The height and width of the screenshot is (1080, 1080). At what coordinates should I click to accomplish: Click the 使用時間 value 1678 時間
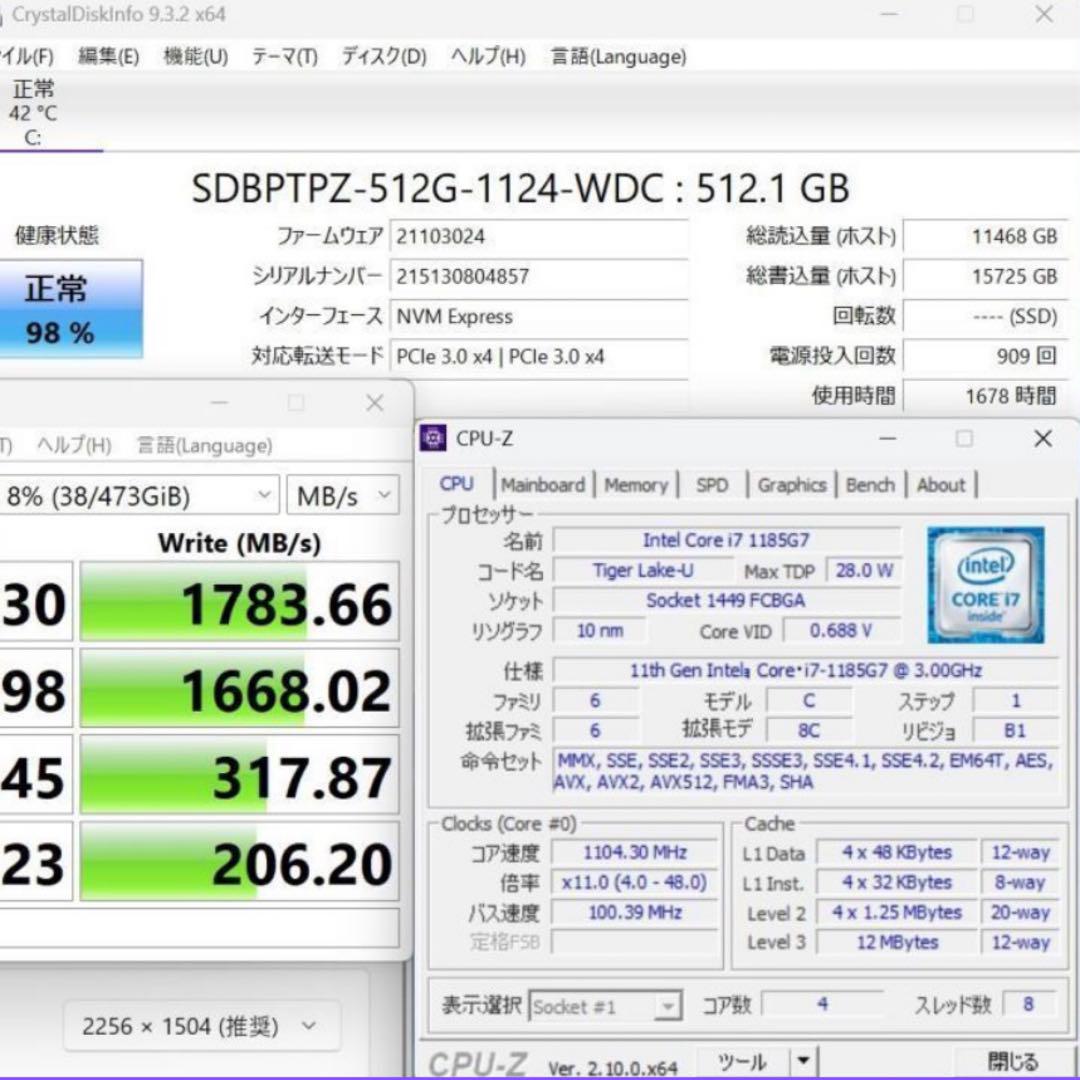pyautogui.click(x=985, y=396)
